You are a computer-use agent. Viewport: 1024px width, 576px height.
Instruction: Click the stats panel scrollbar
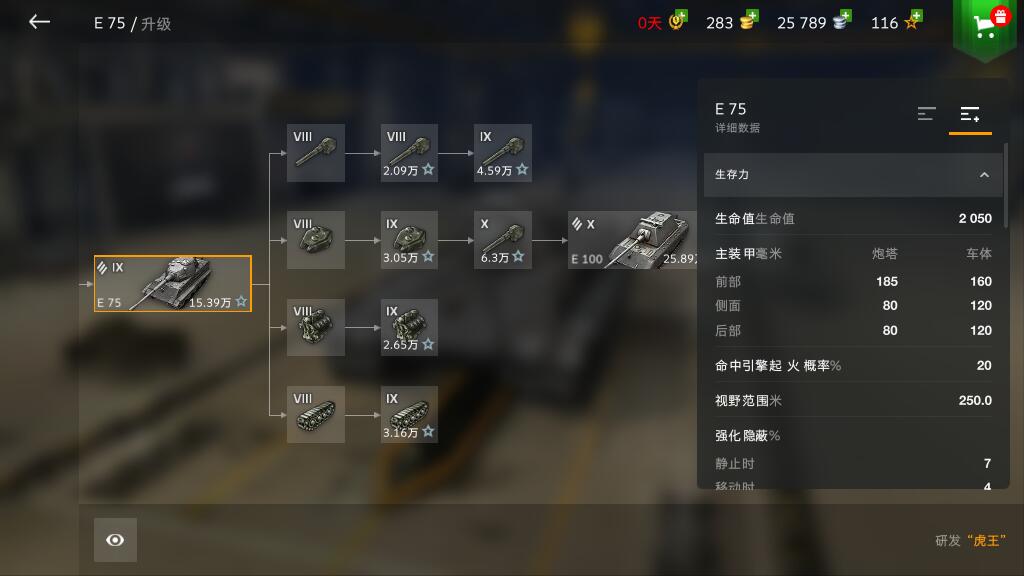click(x=1005, y=186)
